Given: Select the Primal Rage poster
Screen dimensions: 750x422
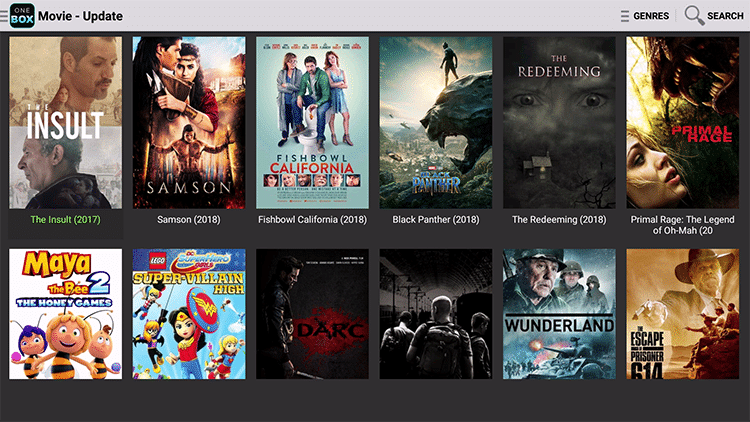Looking at the screenshot, I should tap(683, 122).
